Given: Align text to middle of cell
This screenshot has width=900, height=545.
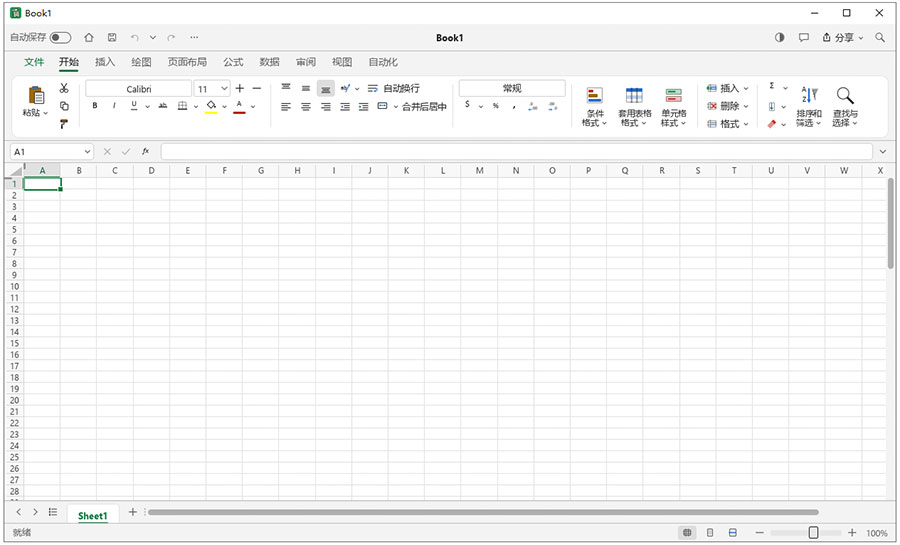Looking at the screenshot, I should coord(306,88).
